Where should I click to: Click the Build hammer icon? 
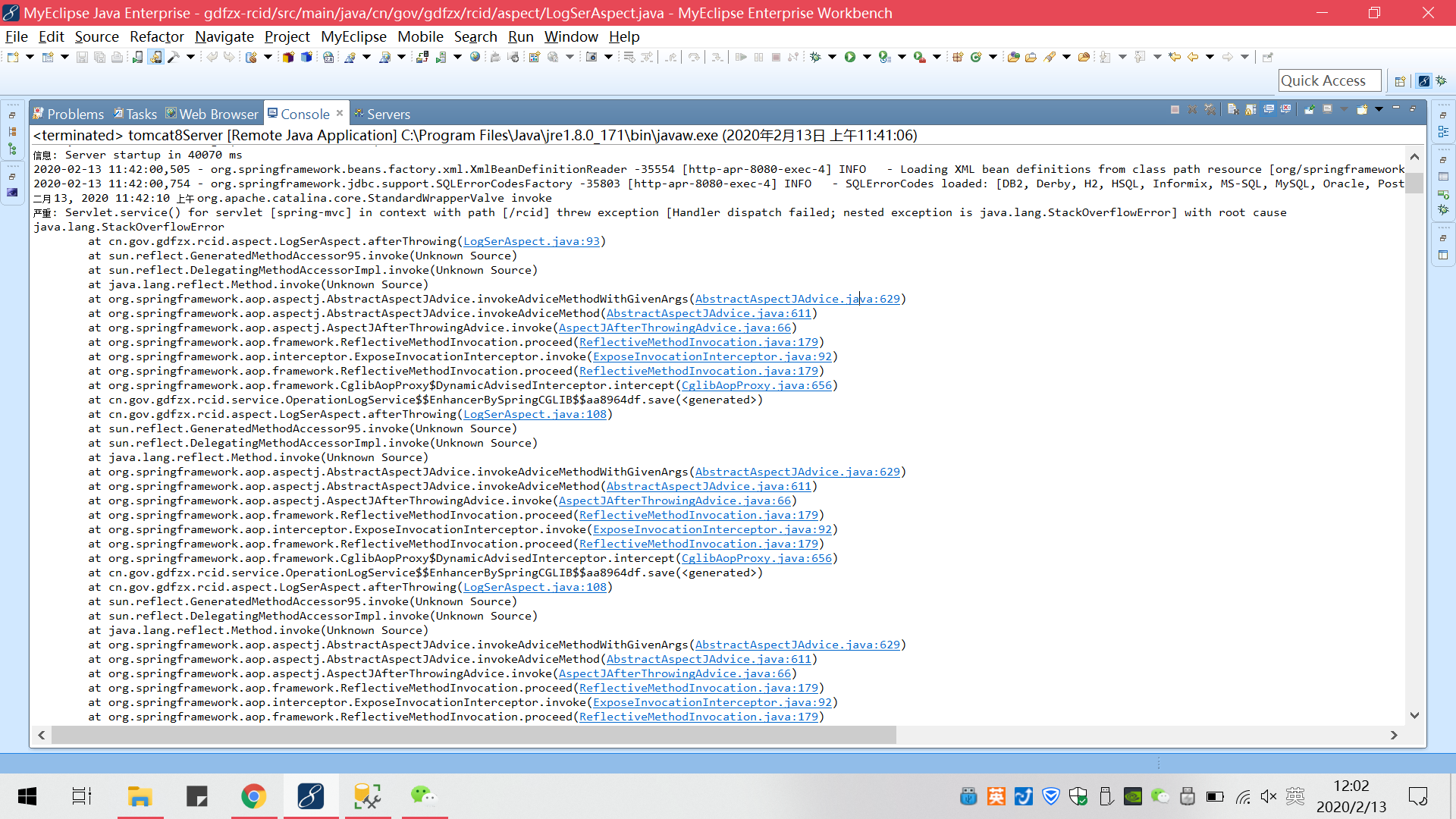tap(174, 57)
